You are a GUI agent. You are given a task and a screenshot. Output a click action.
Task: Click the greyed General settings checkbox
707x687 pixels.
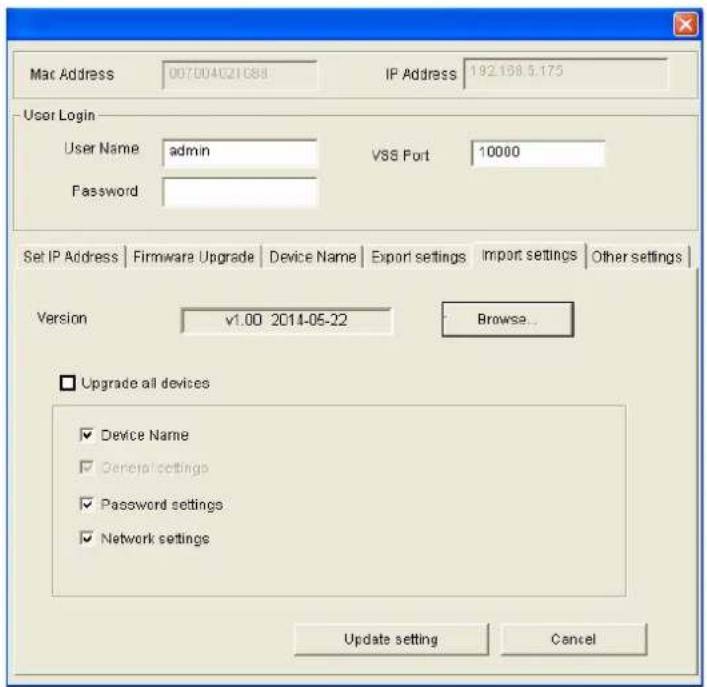click(x=86, y=467)
